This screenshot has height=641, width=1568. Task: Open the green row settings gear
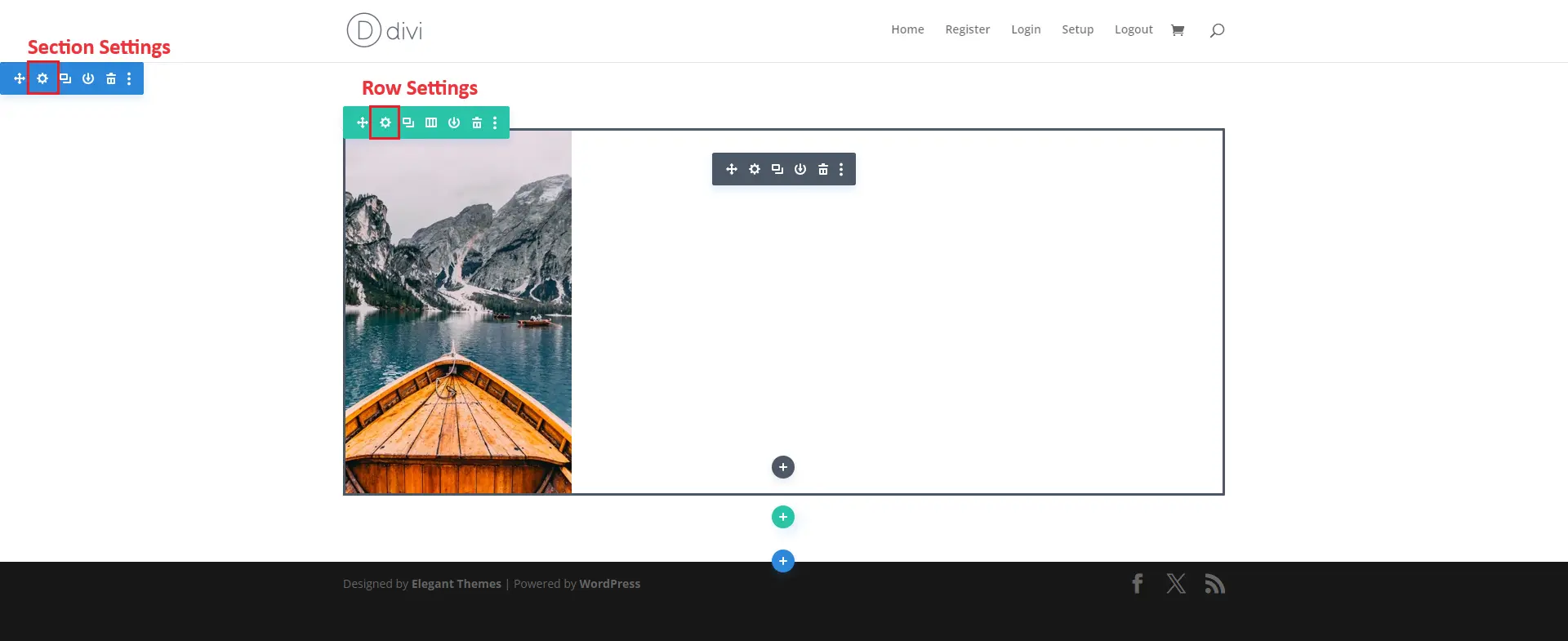[x=385, y=122]
